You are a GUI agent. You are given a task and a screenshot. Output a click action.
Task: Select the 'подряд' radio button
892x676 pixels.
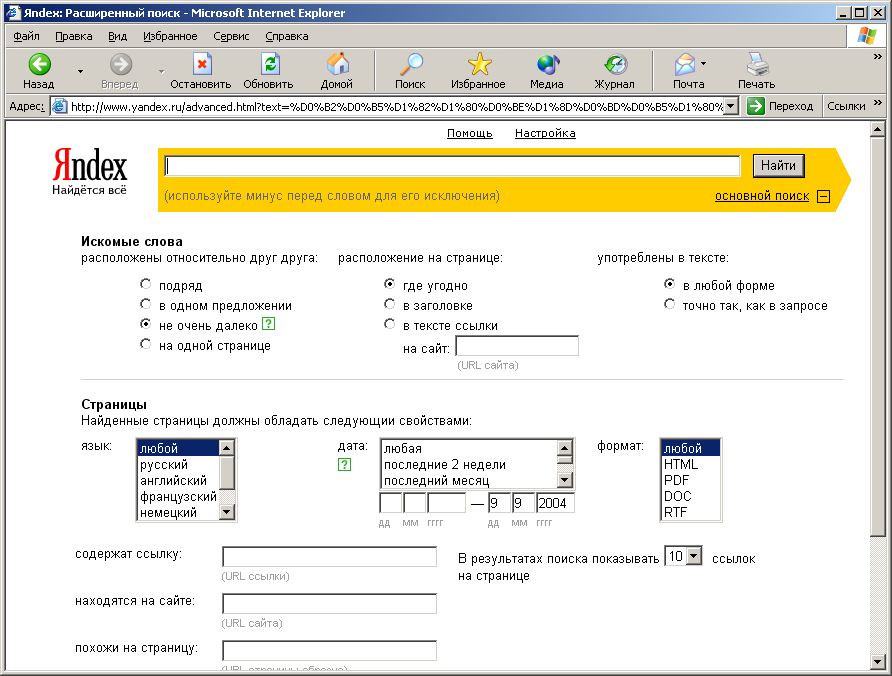146,284
